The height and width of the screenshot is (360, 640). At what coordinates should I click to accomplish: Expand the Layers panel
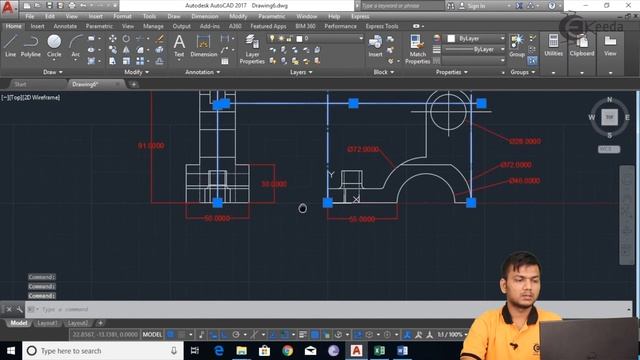(x=301, y=72)
